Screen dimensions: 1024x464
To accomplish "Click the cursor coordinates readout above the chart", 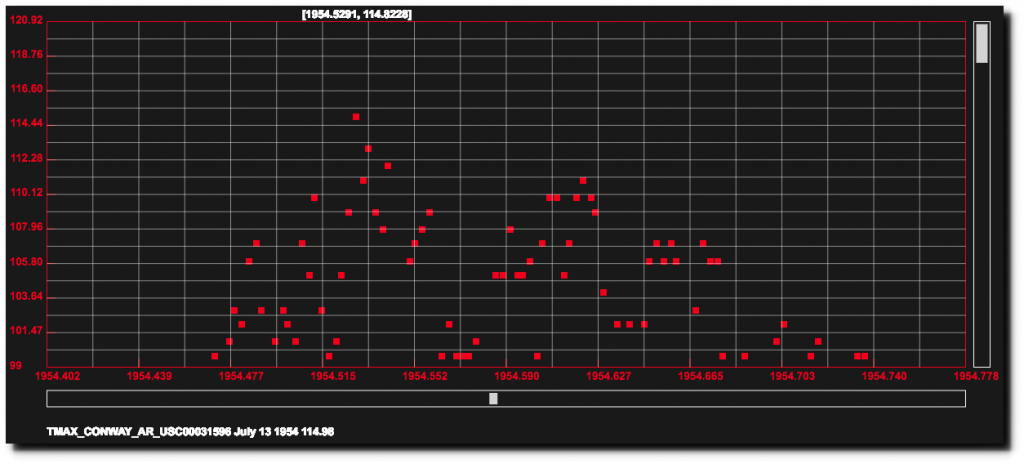I will point(356,14).
